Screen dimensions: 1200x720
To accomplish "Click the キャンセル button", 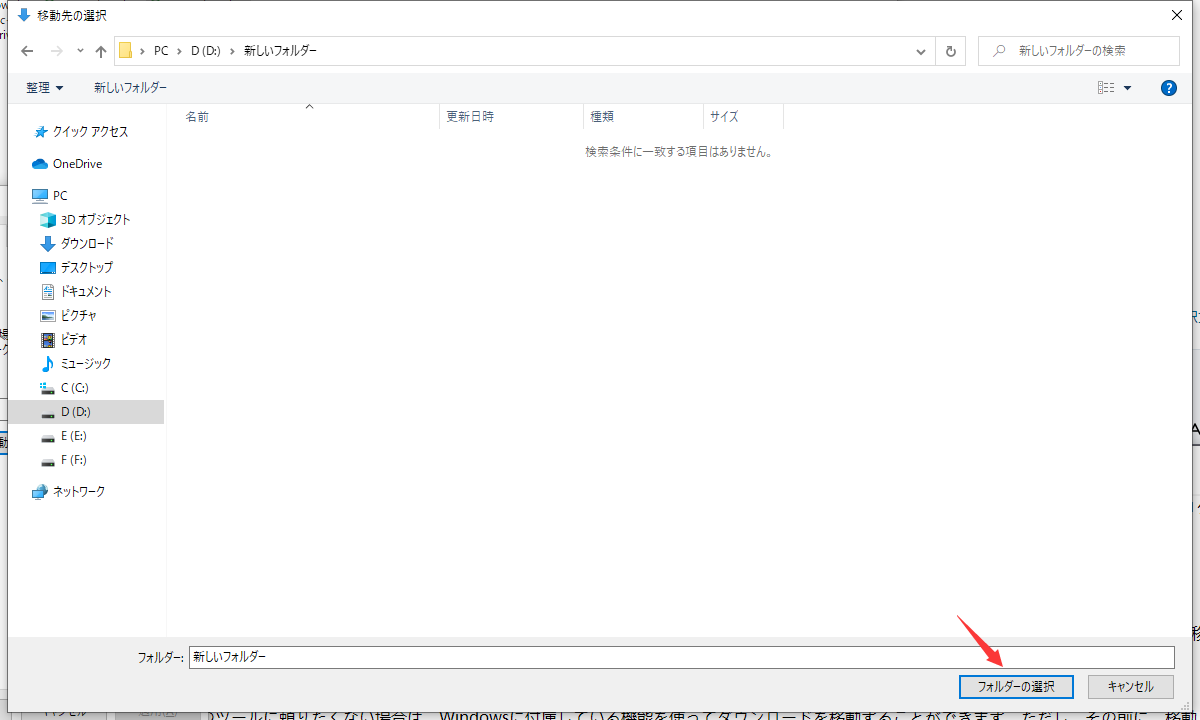I will [x=1130, y=687].
